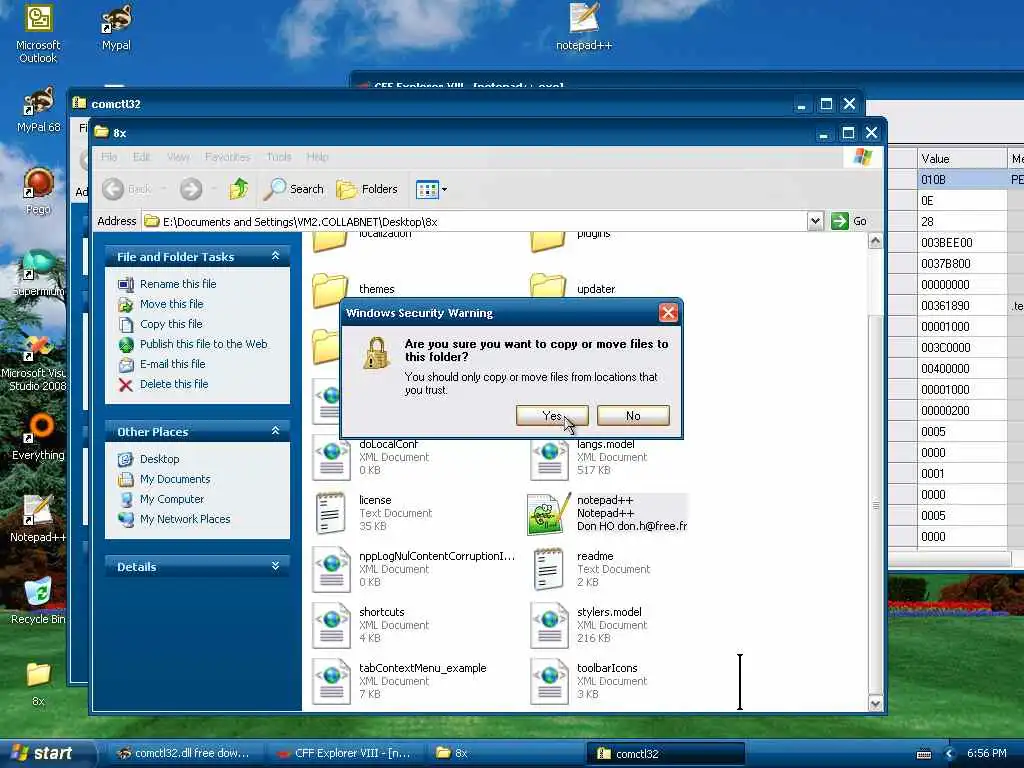Go to My Computer in Other Places

pyautogui.click(x=172, y=499)
